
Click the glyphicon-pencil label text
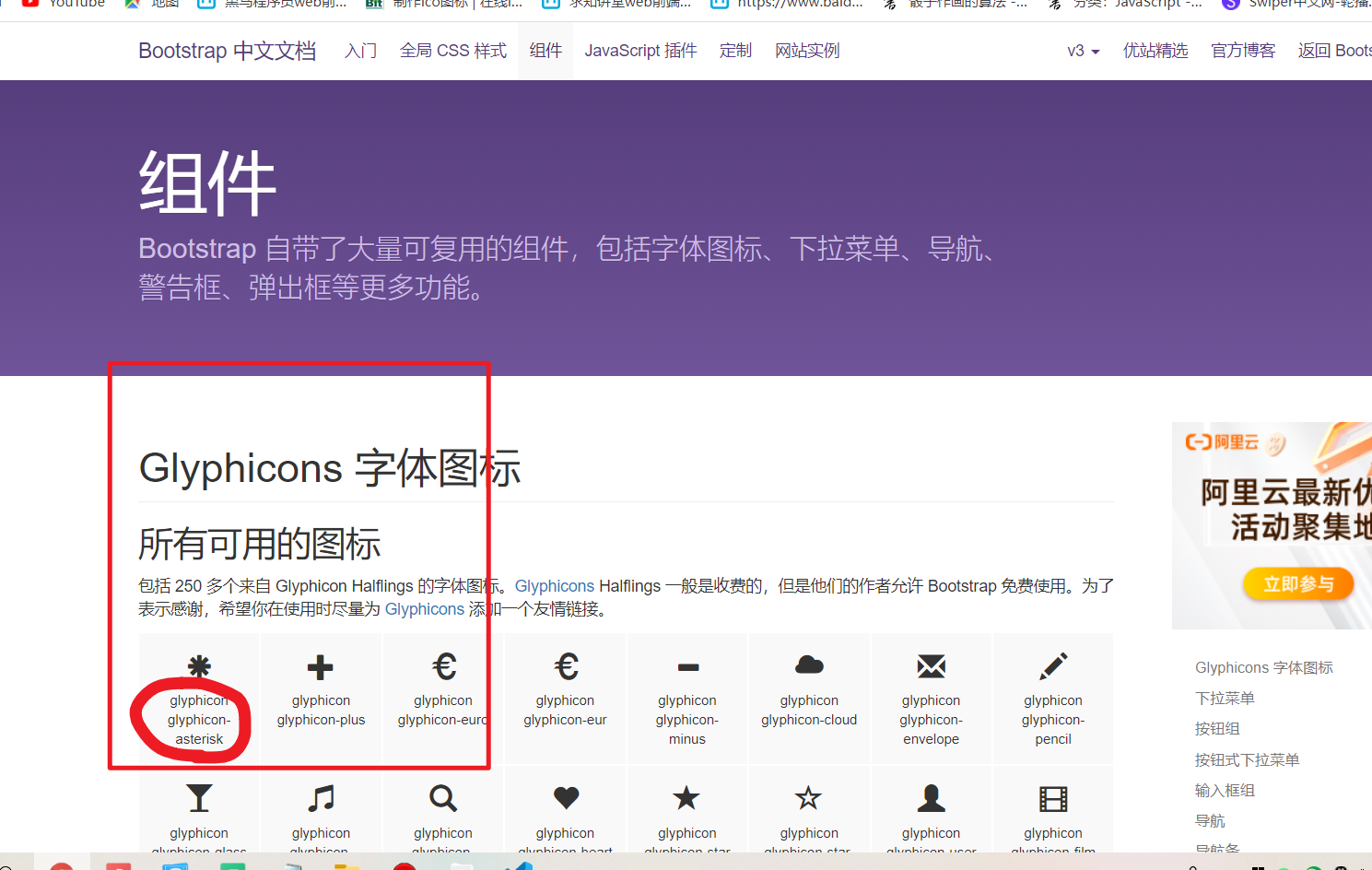[1053, 729]
